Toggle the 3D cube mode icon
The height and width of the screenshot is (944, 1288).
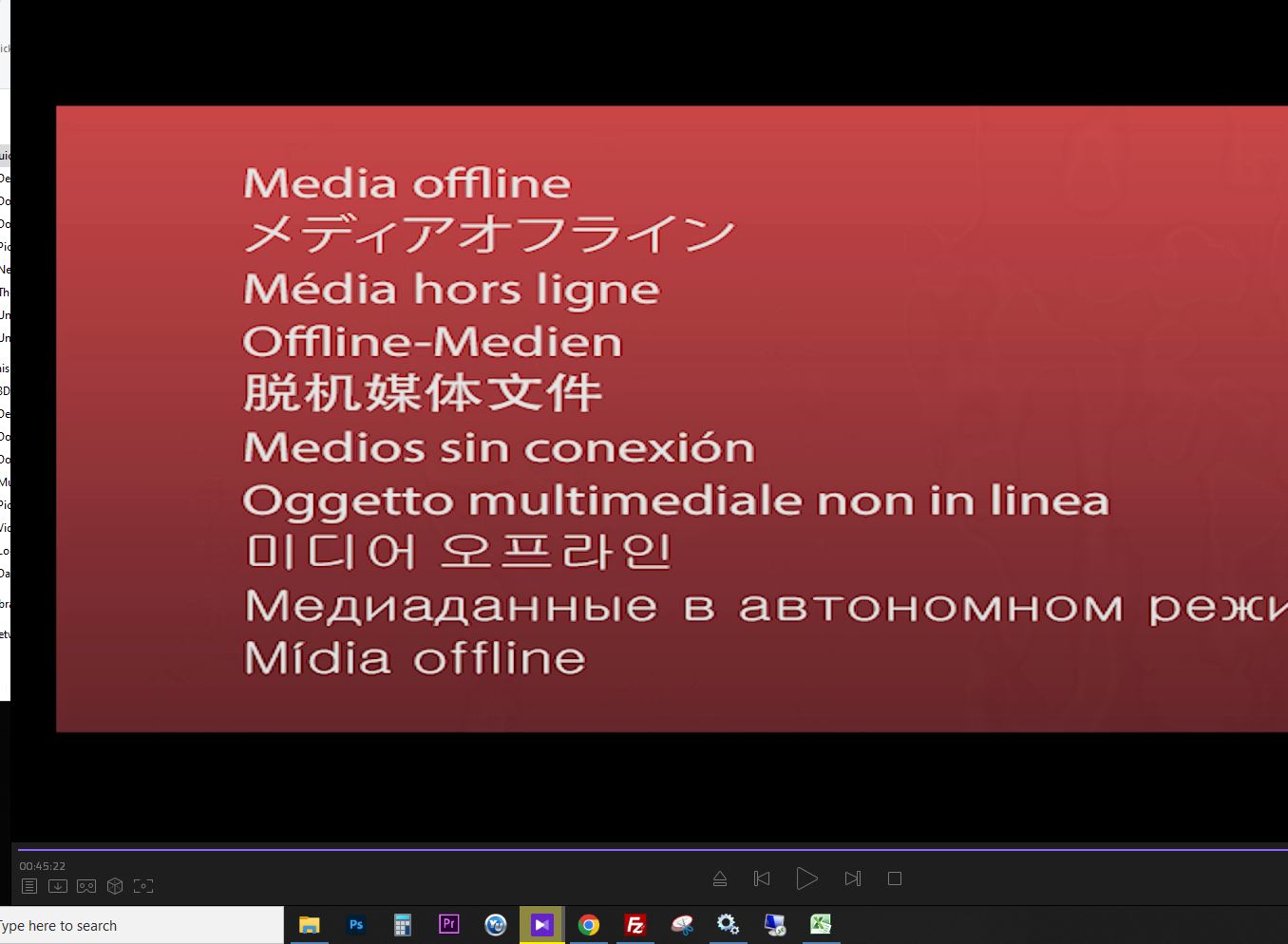[x=115, y=886]
